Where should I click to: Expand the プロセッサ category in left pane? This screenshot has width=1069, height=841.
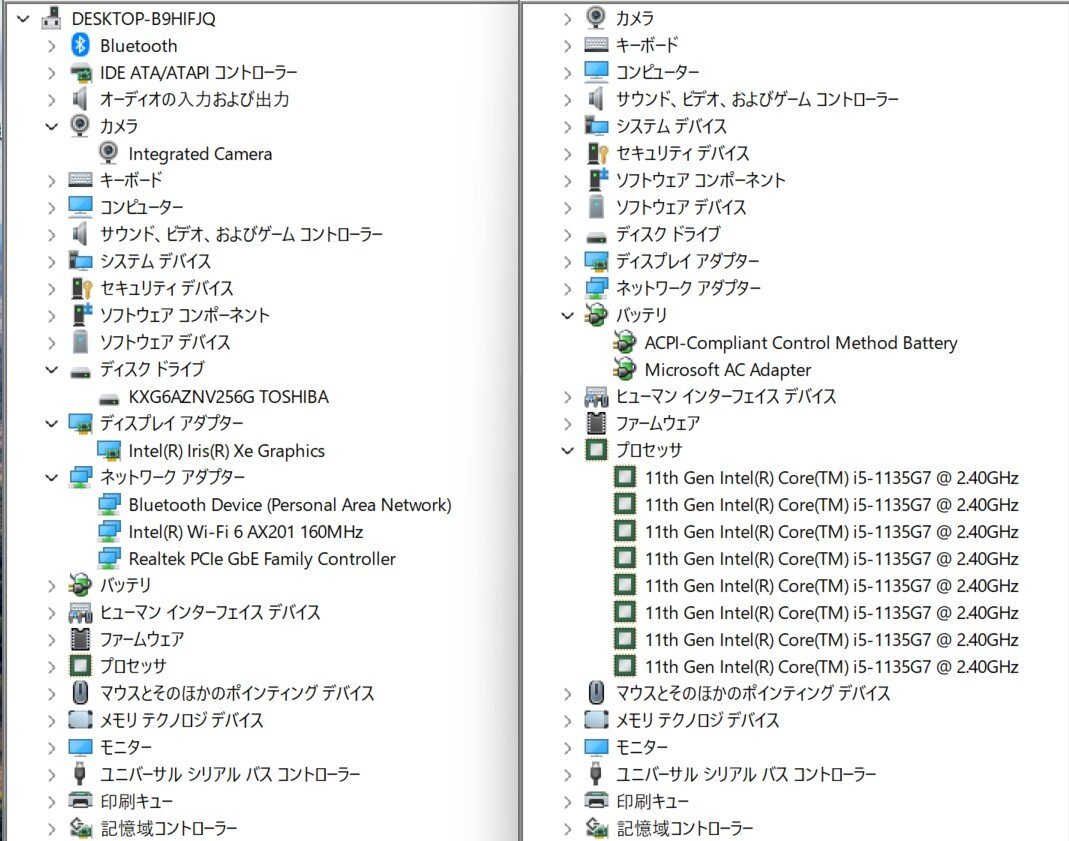click(52, 666)
